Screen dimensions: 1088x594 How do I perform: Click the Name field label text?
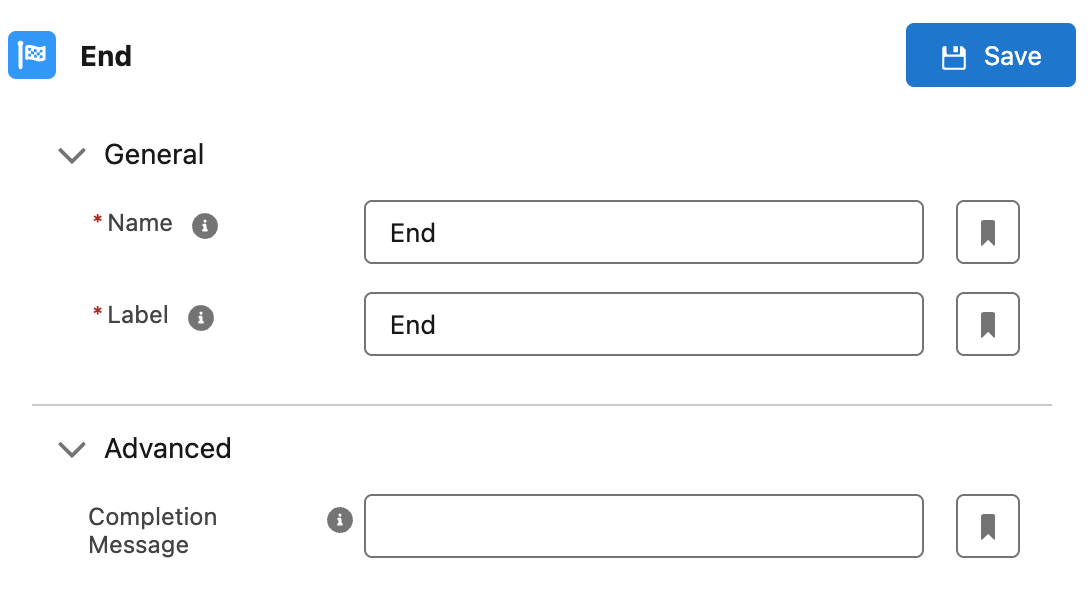coord(140,223)
